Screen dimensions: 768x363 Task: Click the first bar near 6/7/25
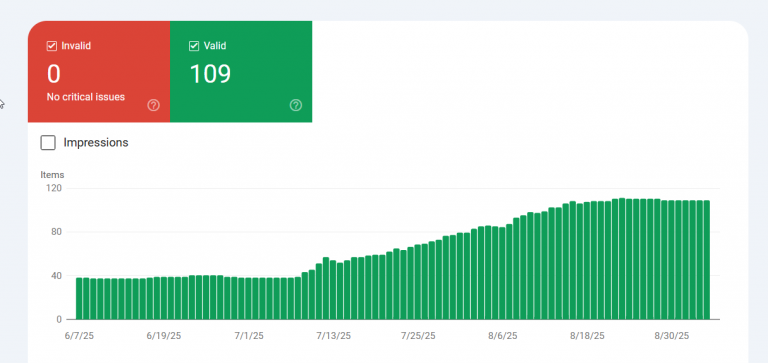[79, 299]
